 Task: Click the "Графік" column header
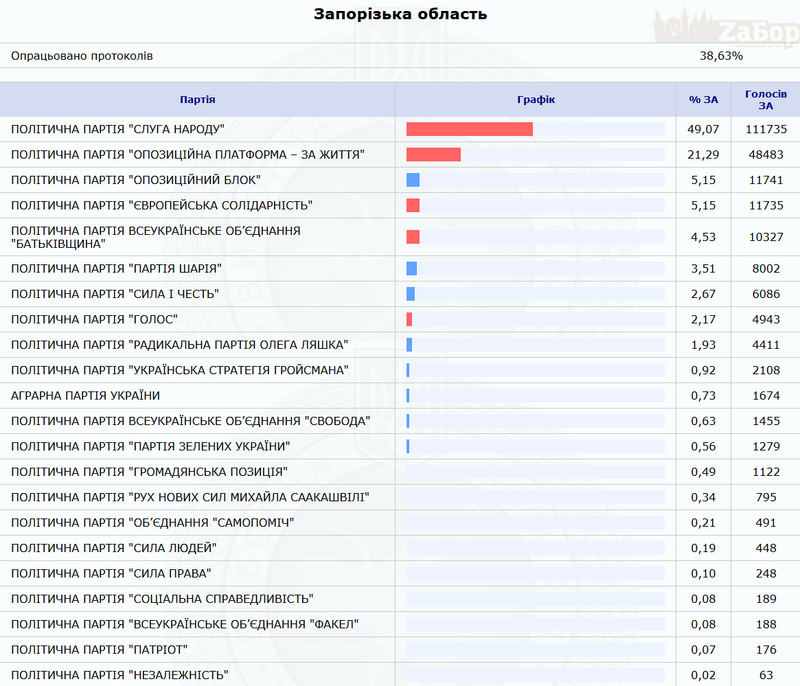(x=535, y=100)
